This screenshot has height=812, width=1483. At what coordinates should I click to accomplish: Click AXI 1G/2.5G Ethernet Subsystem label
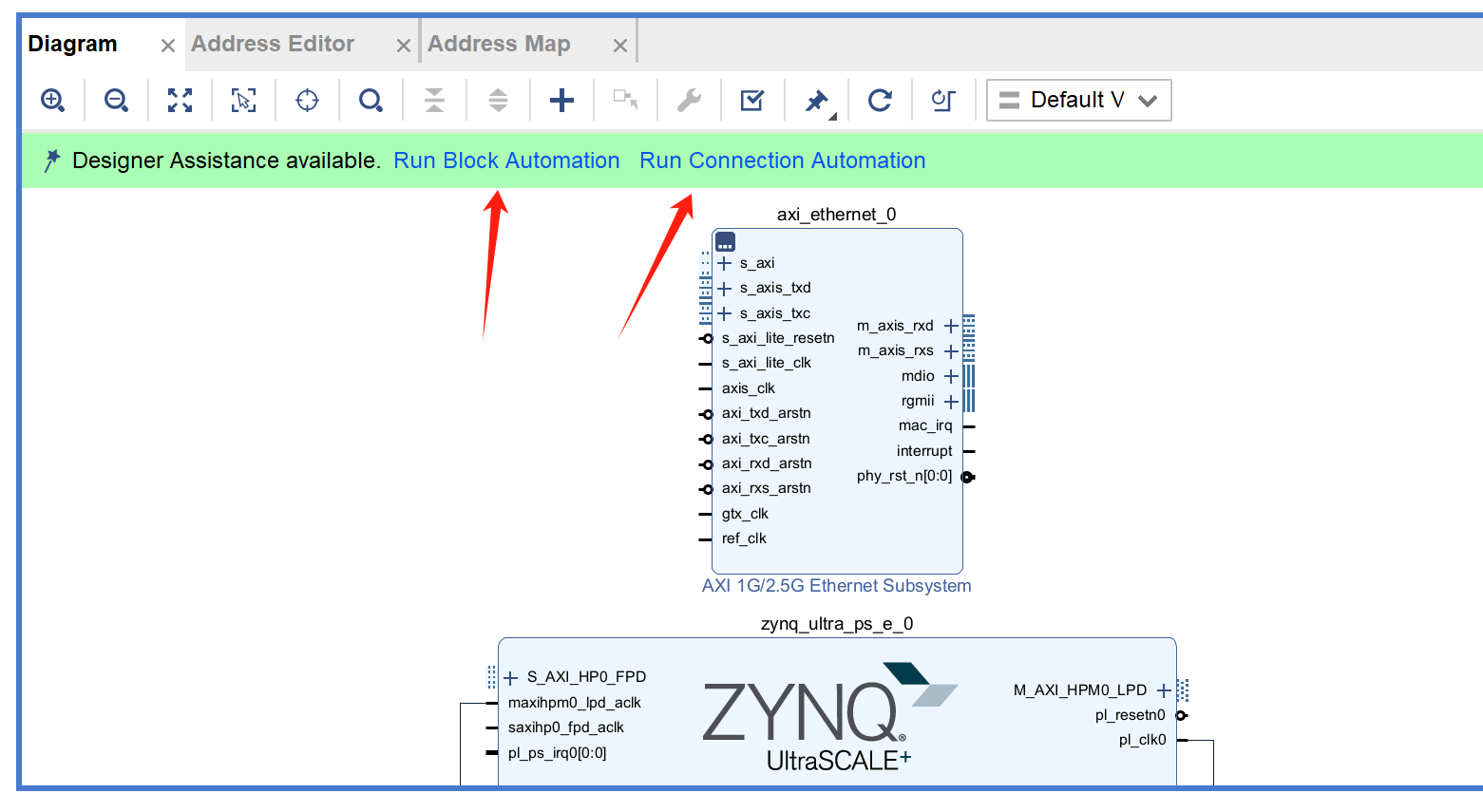click(837, 586)
